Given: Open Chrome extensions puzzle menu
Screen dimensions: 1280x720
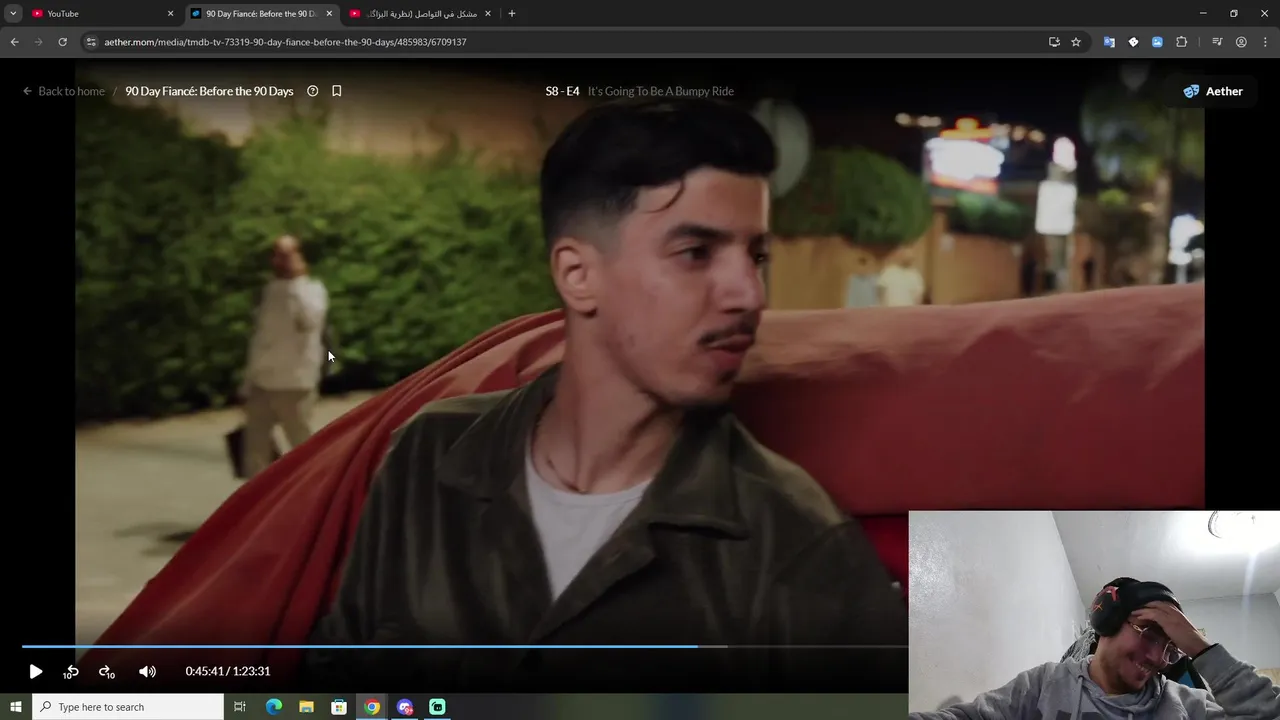Looking at the screenshot, I should point(1182,42).
